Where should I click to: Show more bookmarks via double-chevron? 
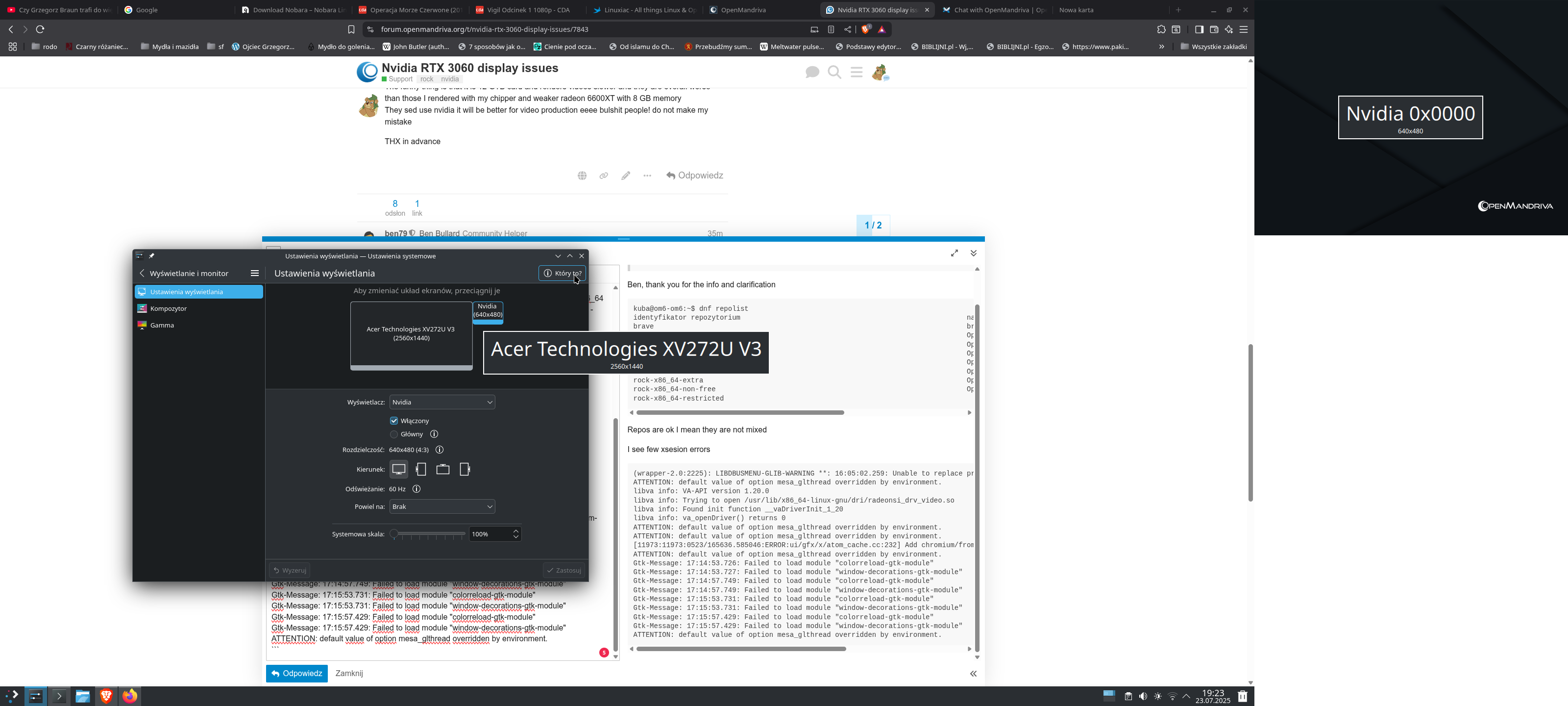pyautogui.click(x=1161, y=46)
